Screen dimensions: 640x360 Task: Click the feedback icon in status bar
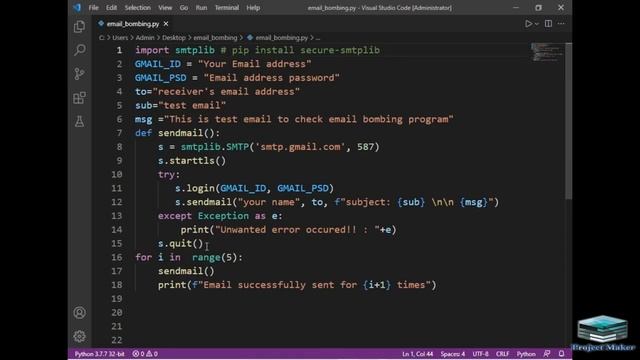(547, 354)
